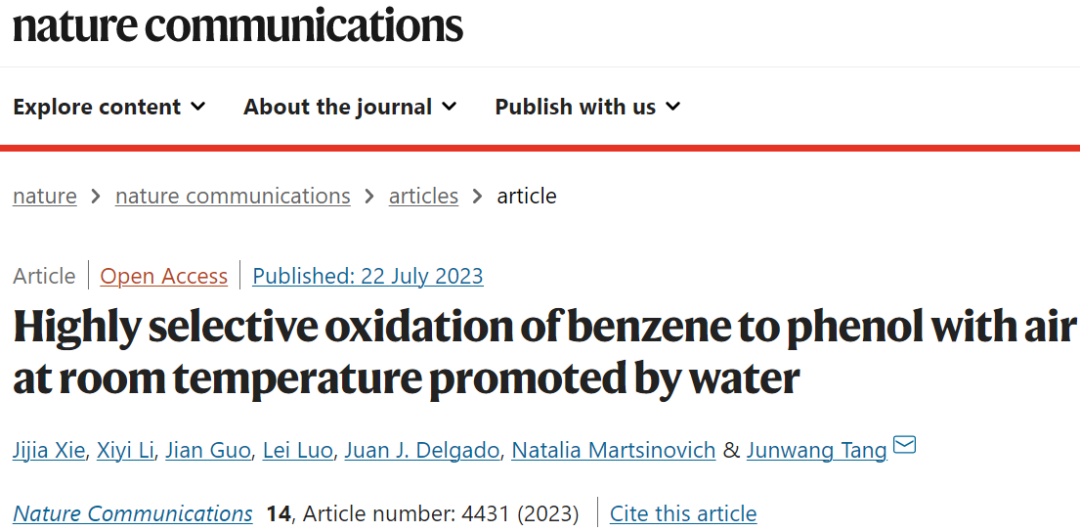1080x532 pixels.
Task: Click Cite this article link
Action: tap(683, 513)
